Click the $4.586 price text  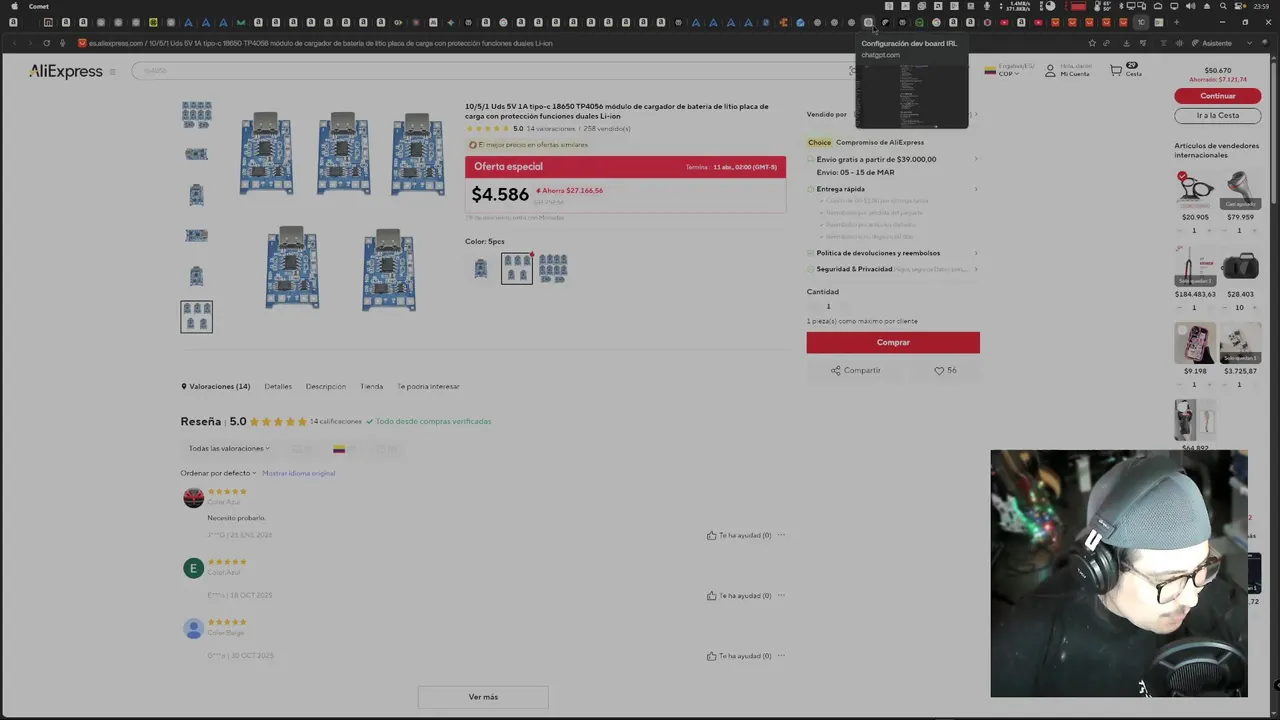coord(500,195)
